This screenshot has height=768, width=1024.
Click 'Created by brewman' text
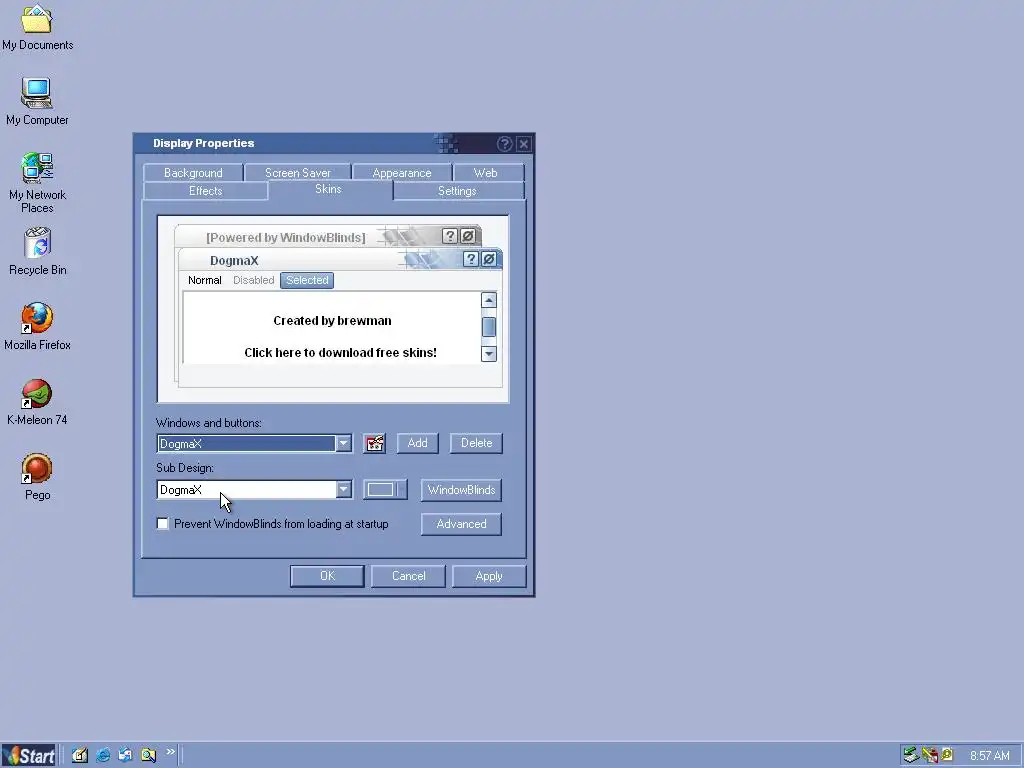click(332, 321)
